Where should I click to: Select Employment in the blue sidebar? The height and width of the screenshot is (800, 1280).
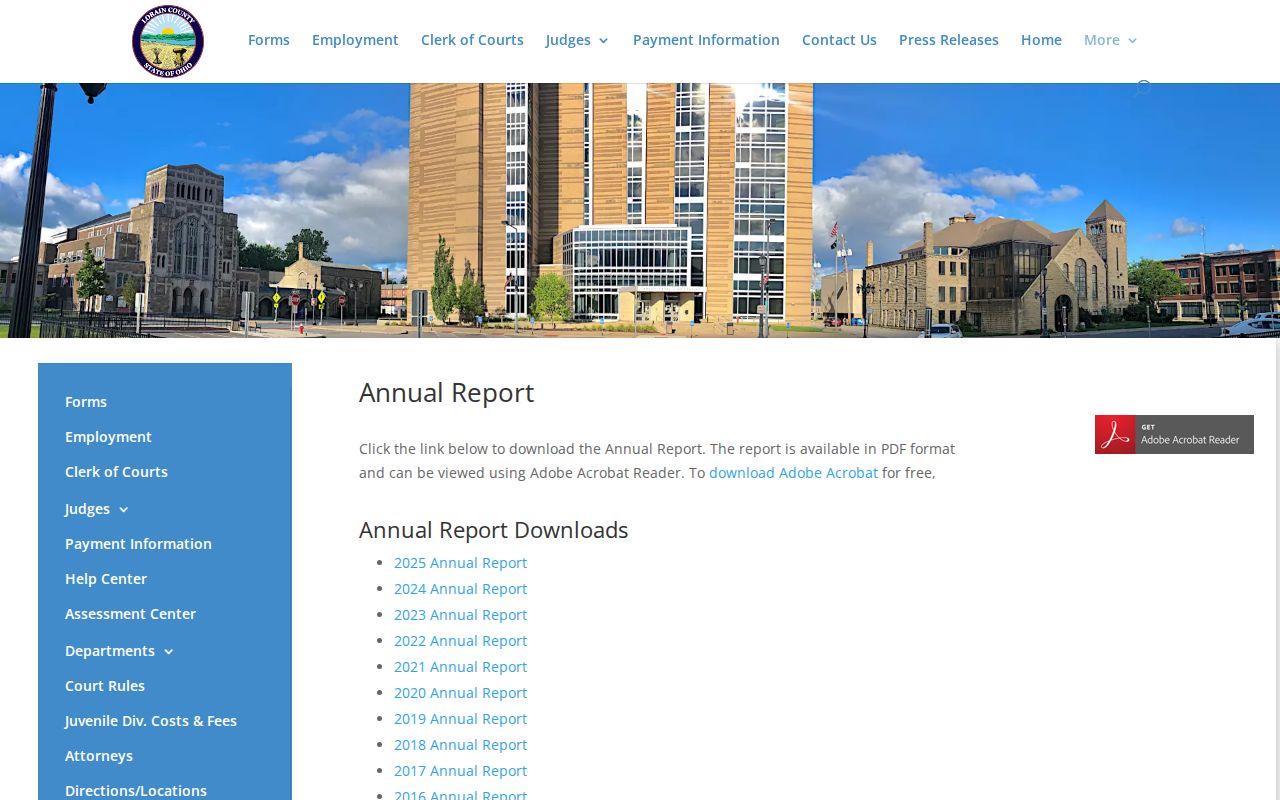pos(108,437)
